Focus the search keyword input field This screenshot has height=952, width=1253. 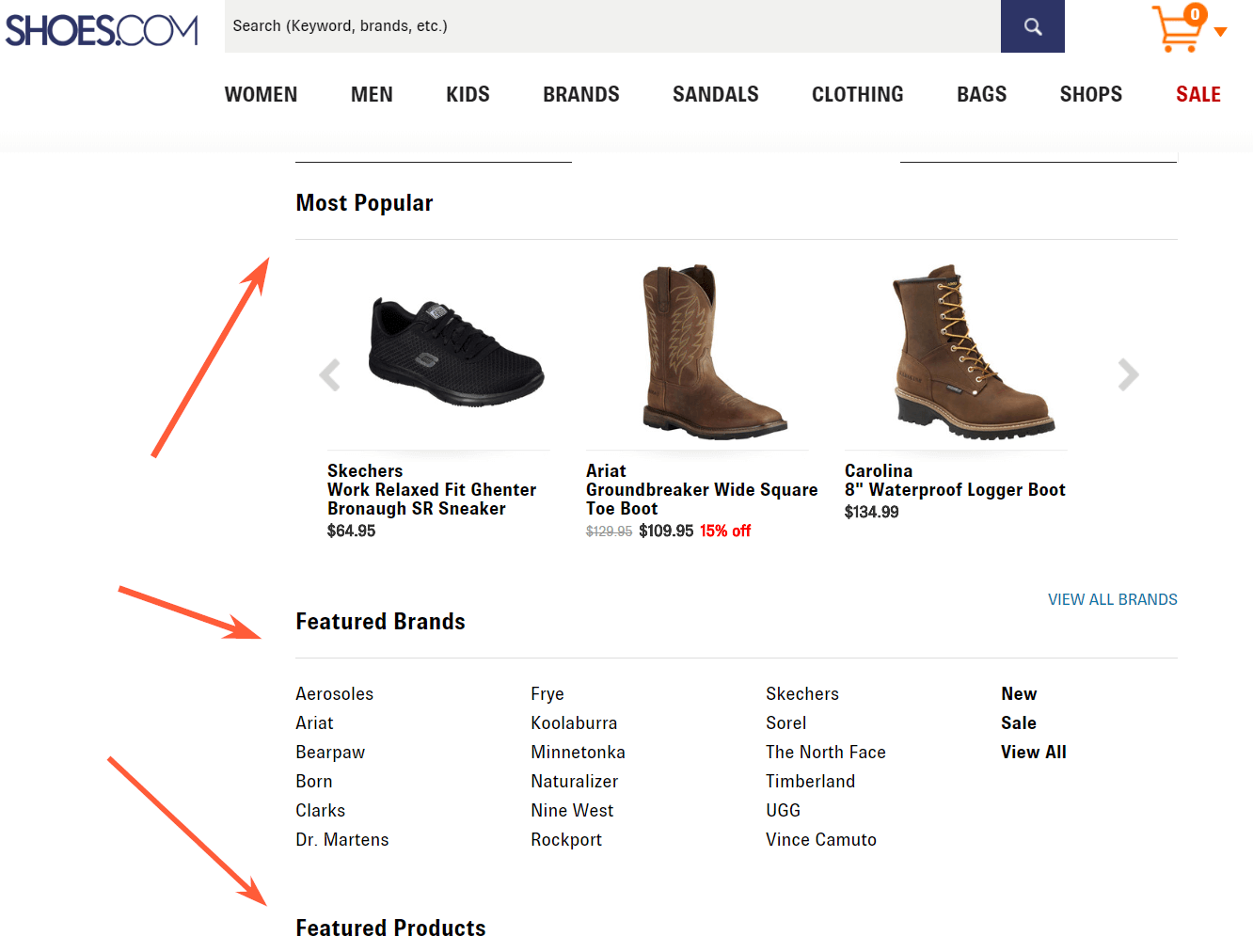click(x=612, y=26)
